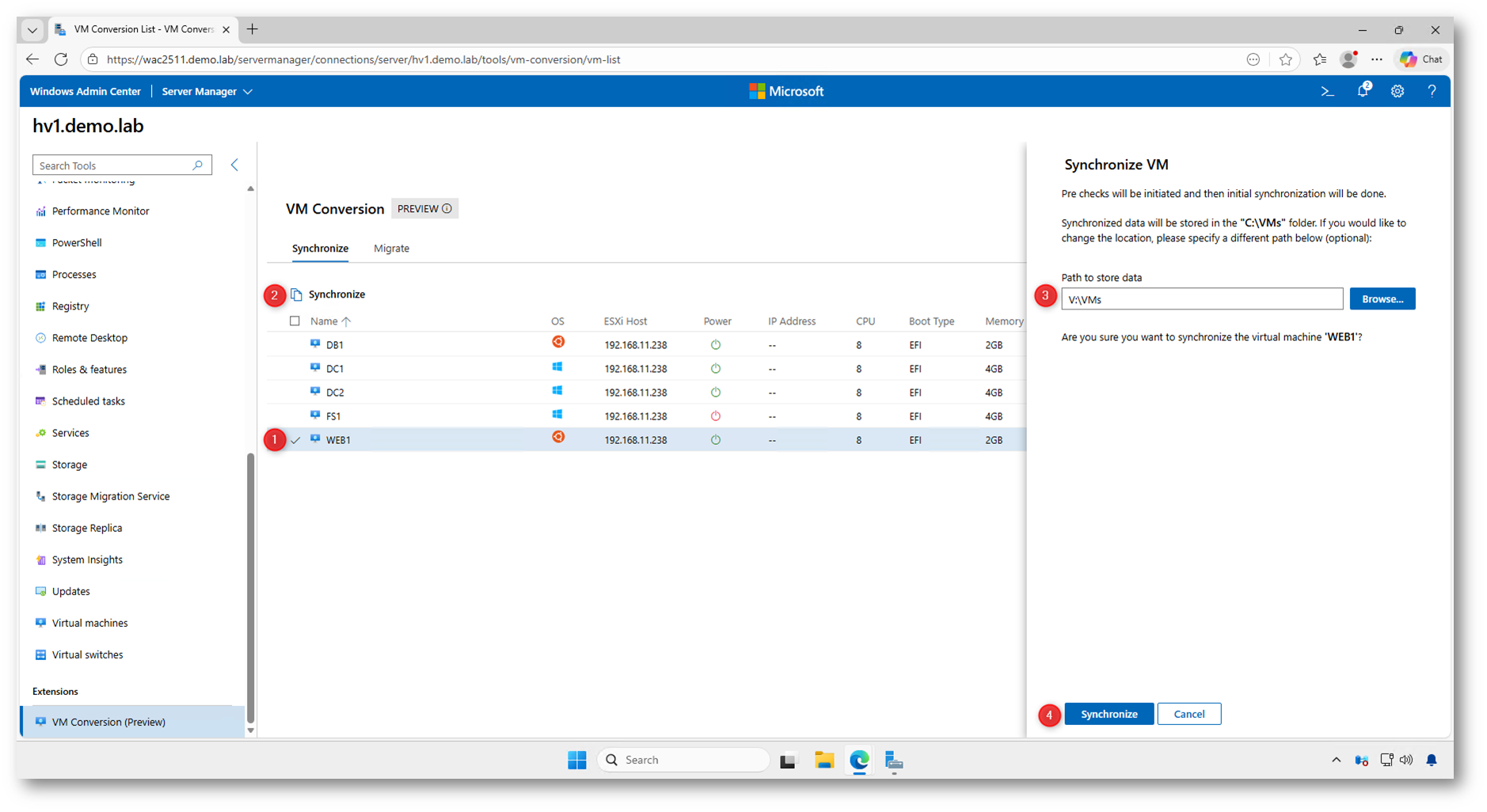Open File Explorer from the taskbar
The image size is (1487, 812).
click(824, 761)
